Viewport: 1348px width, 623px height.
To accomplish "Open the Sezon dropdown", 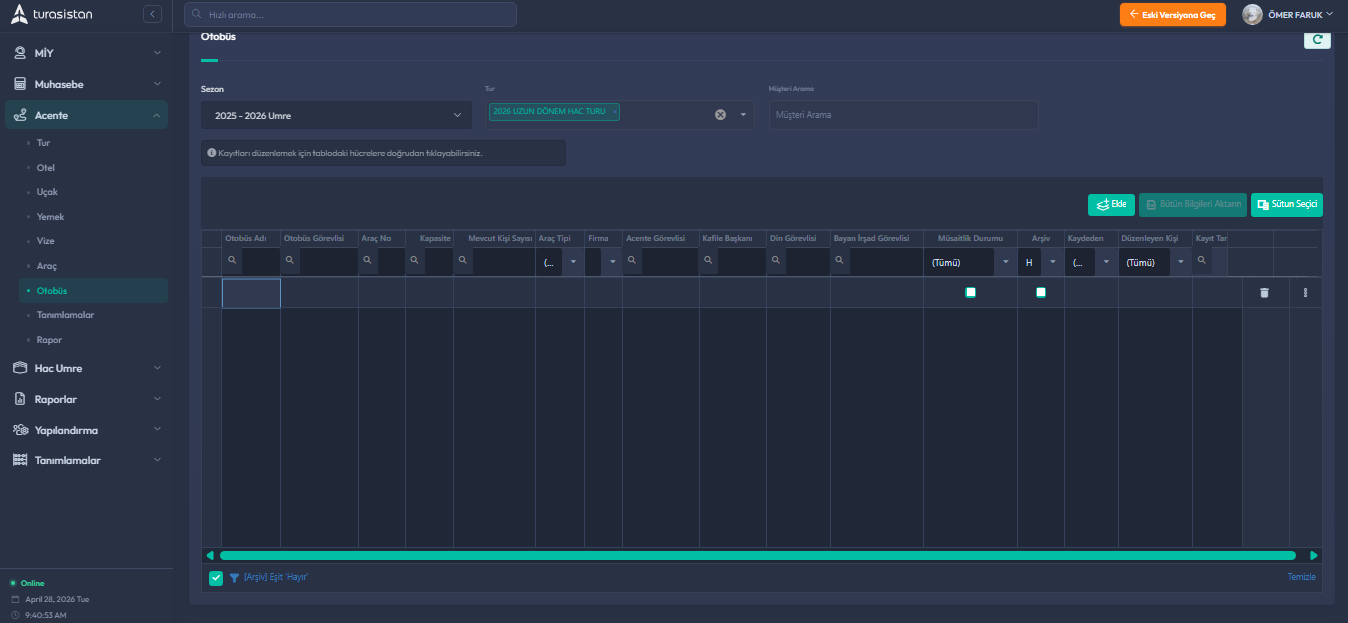I will coord(336,115).
